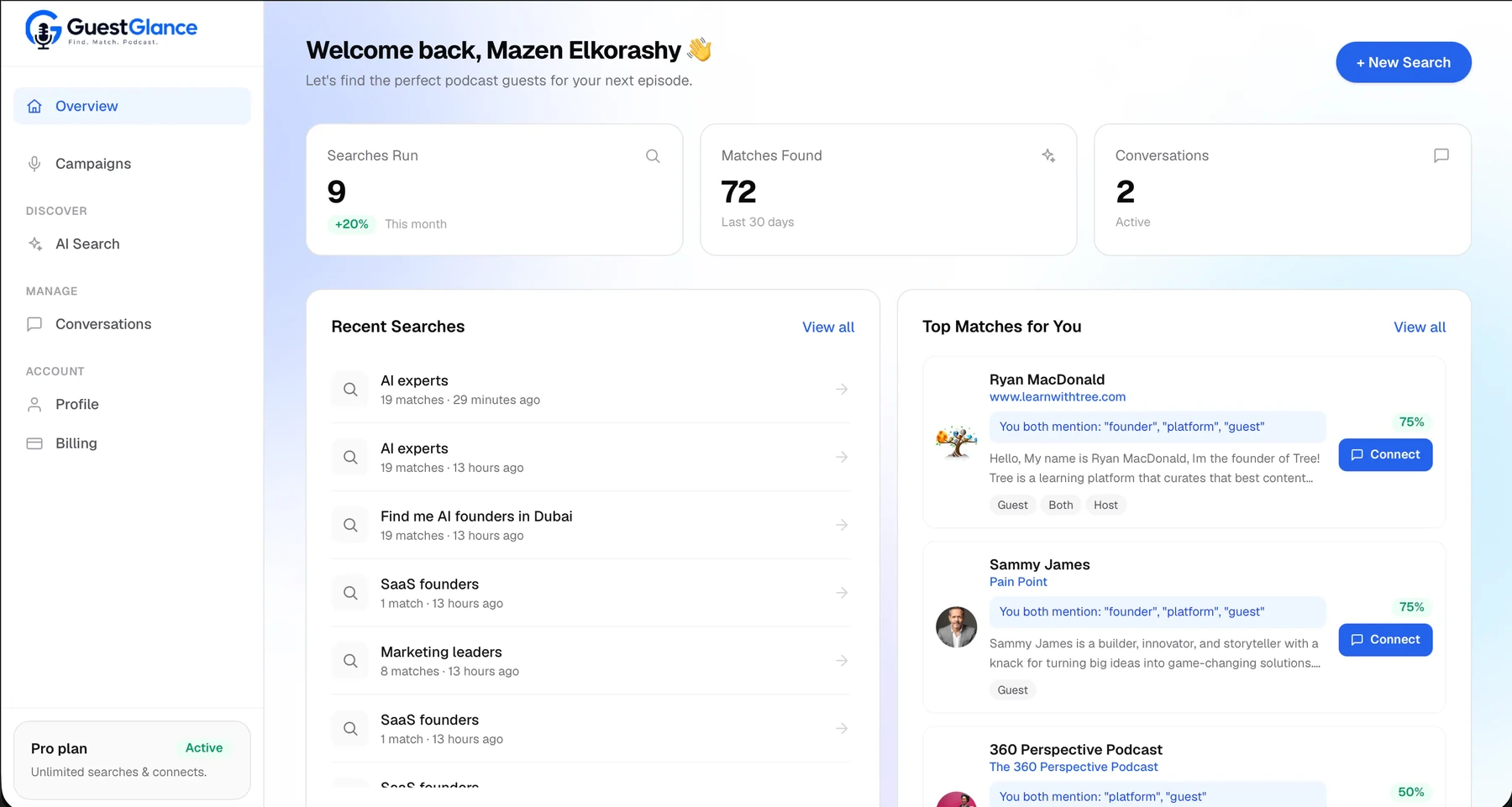Click the chat bubble icon in Conversations card

pos(1441,155)
